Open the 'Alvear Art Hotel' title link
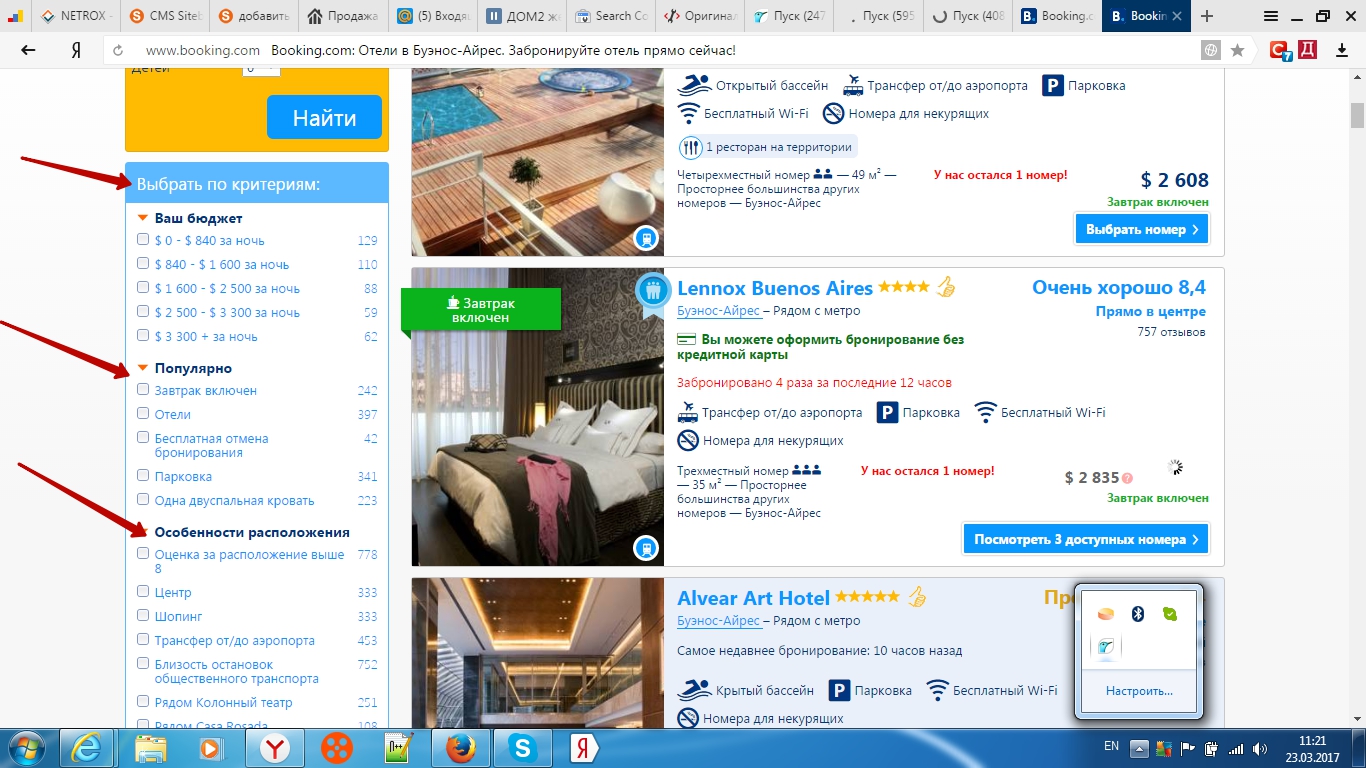 753,598
